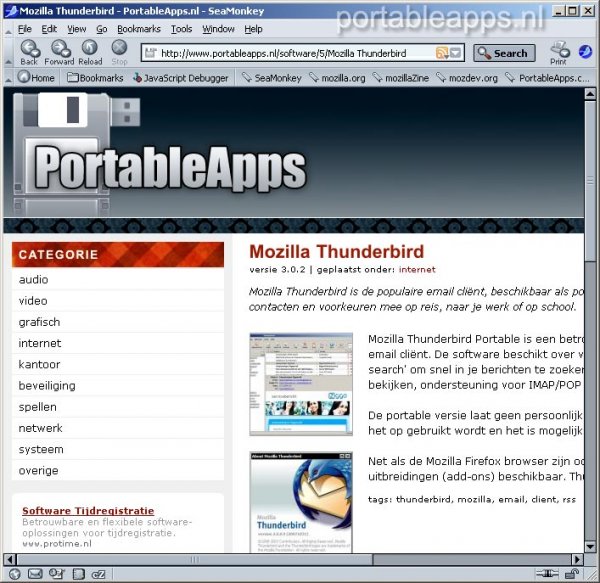Click the Home toolbar button
Screen dimensions: 600x583
click(36, 78)
